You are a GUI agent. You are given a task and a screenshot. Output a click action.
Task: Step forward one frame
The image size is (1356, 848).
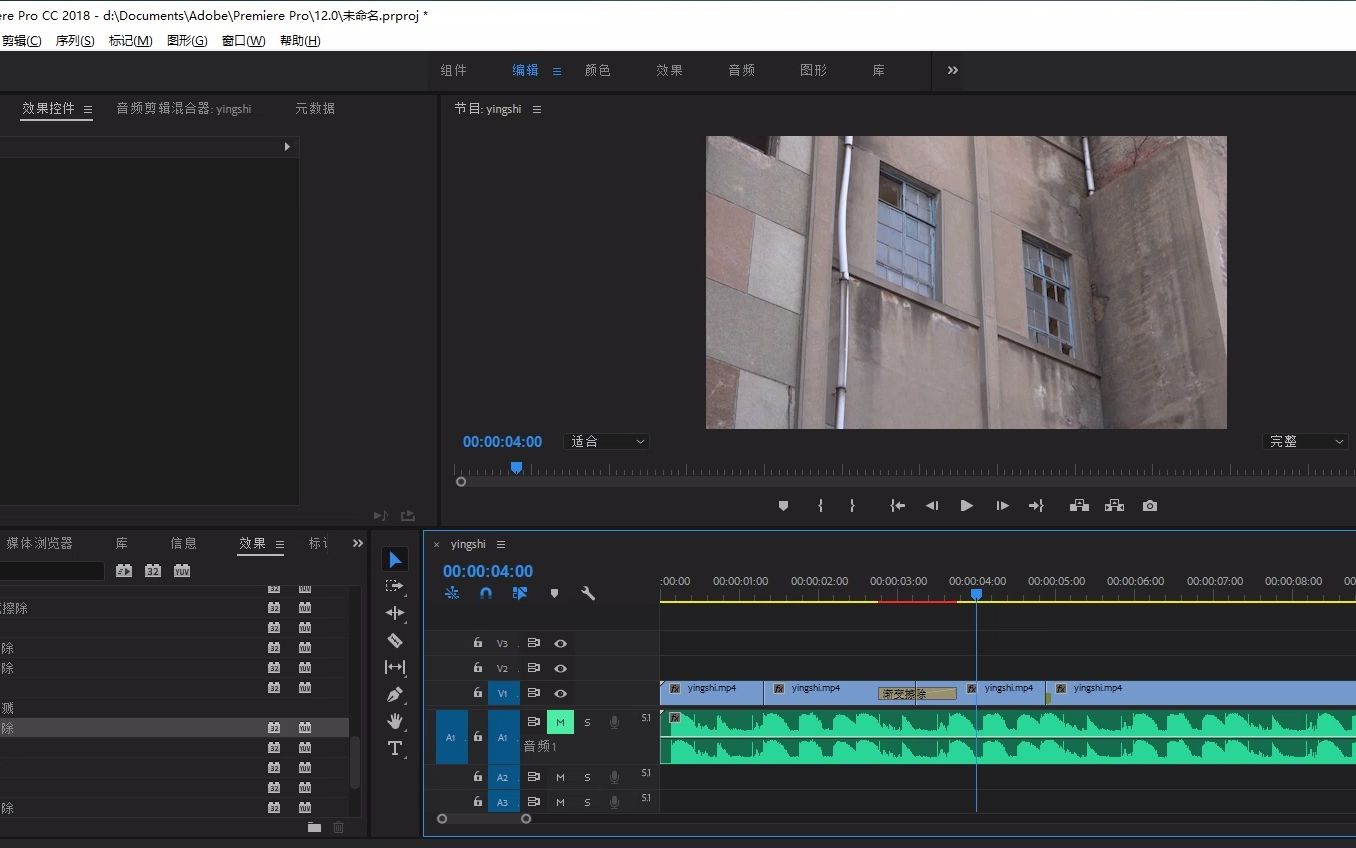pos(1002,506)
